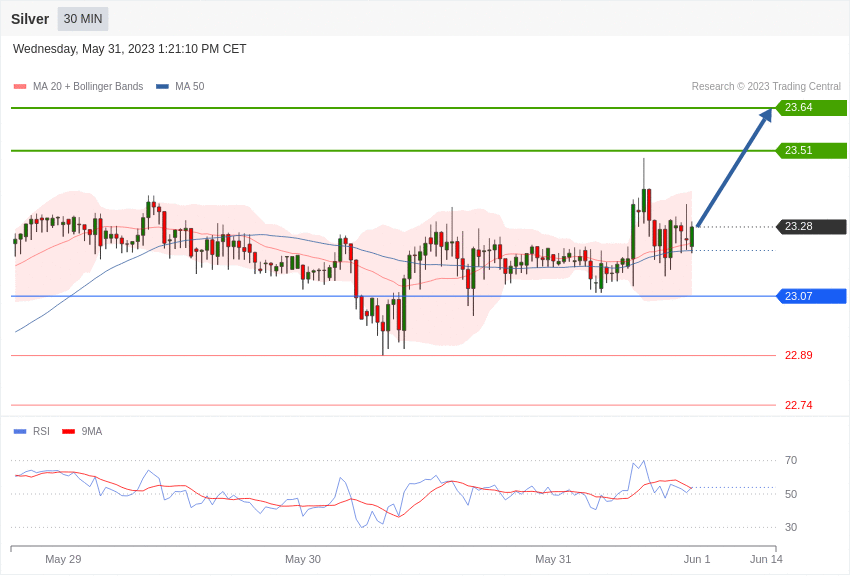
Task: Click the MA 50 blue legend swatch
Action: 163,87
